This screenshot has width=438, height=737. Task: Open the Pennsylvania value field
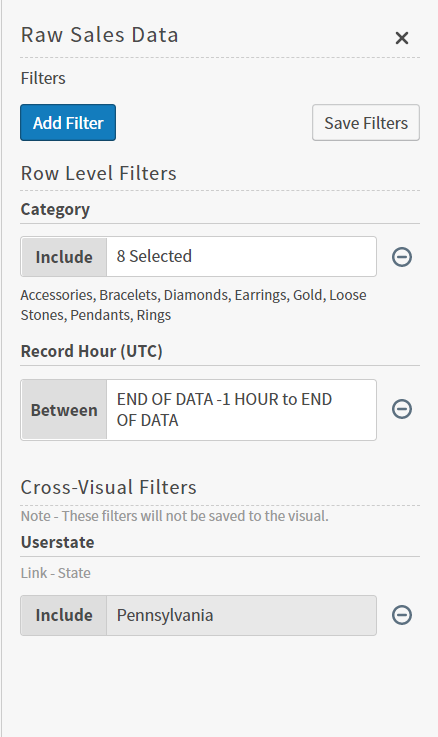click(241, 615)
